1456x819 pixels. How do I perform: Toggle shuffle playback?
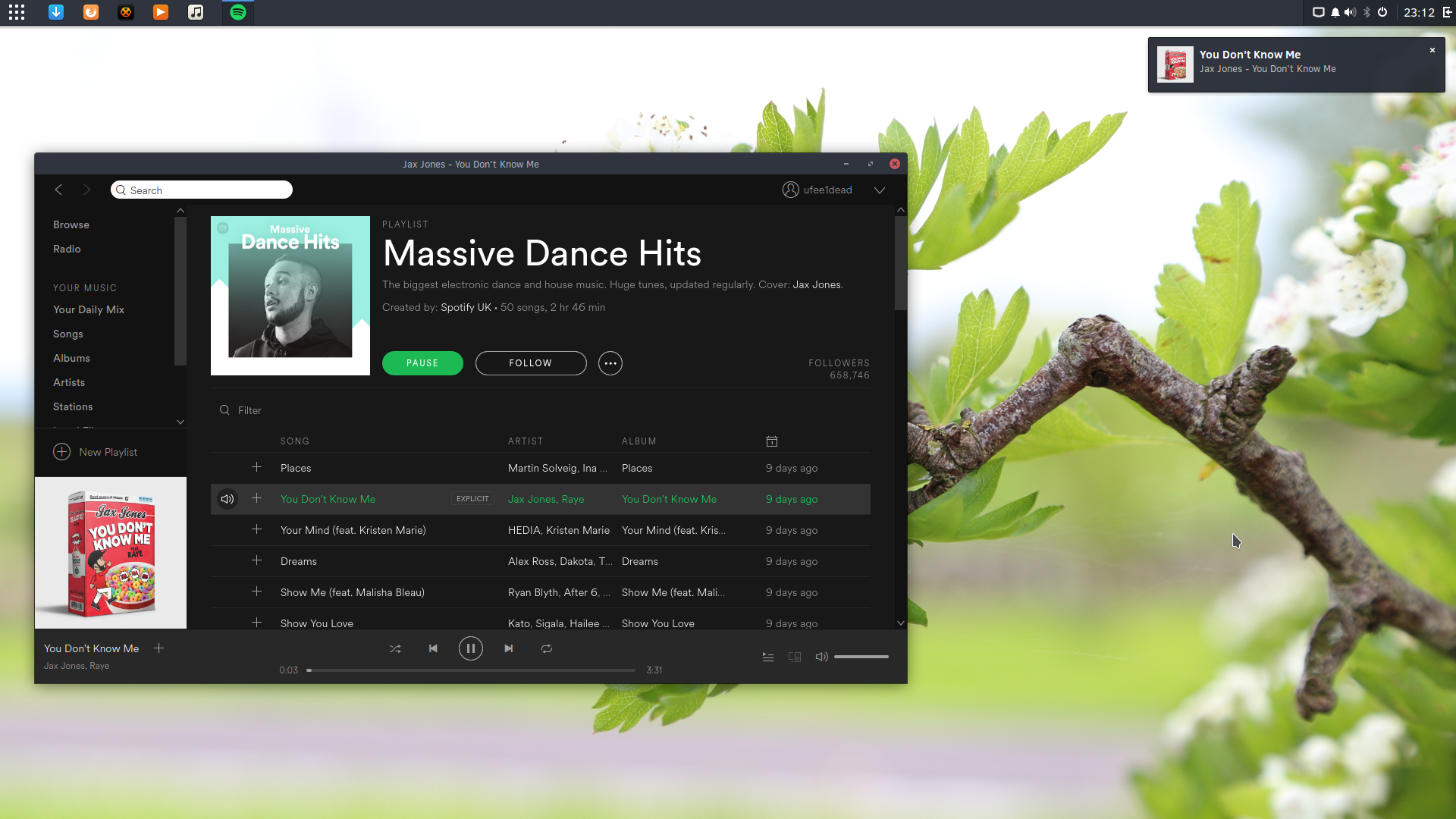coord(395,649)
